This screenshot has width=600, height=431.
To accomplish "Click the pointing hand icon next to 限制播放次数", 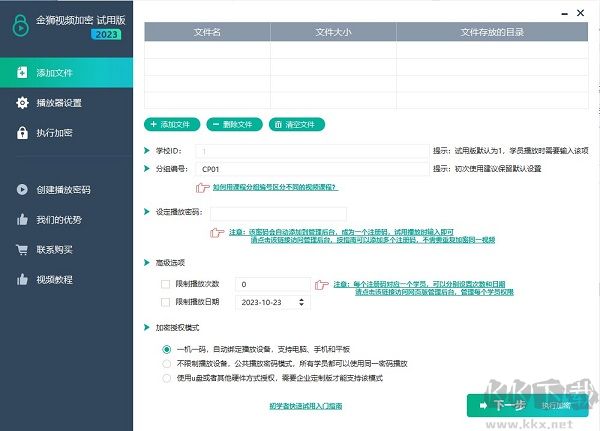I will coord(321,285).
